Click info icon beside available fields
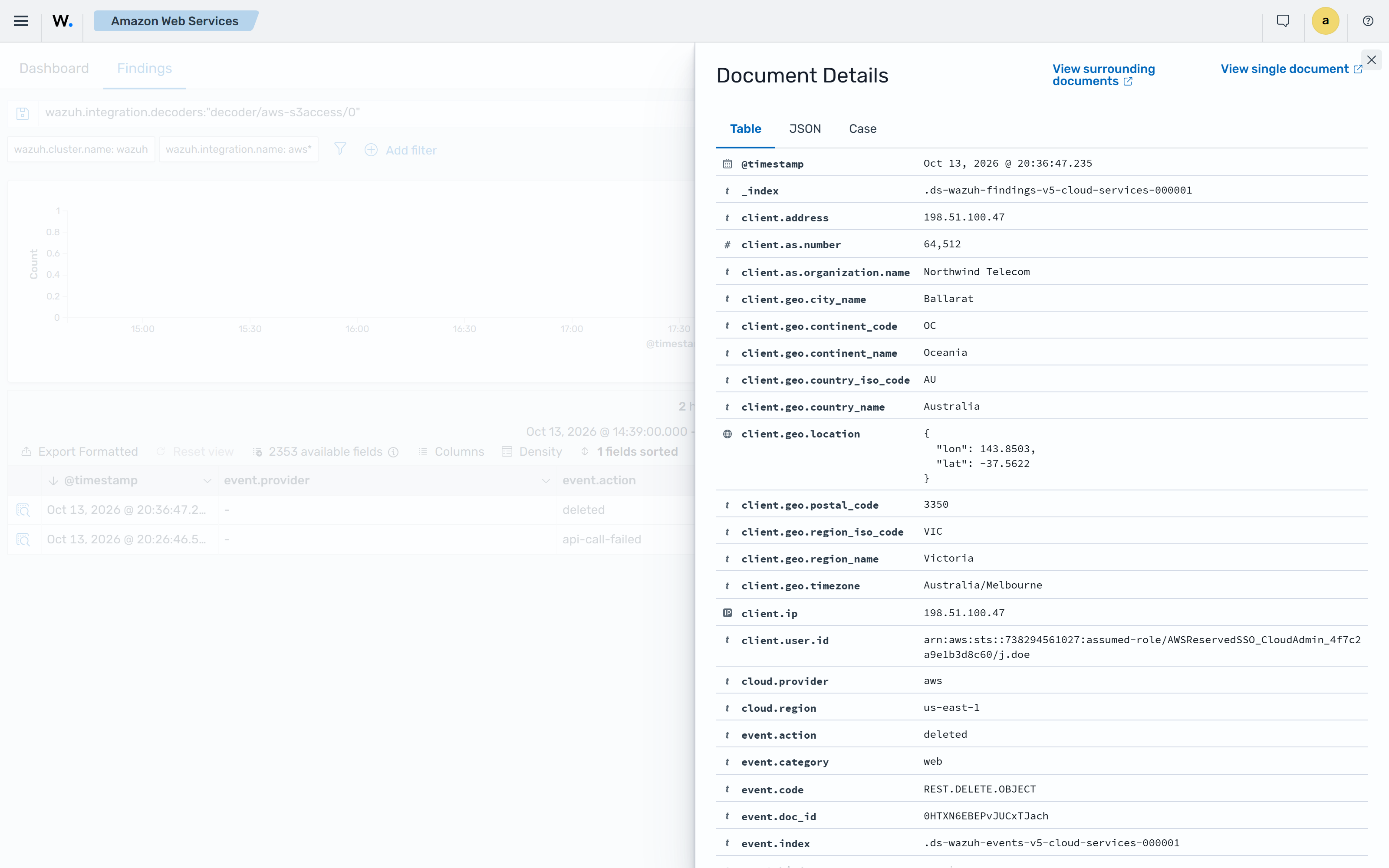This screenshot has width=1389, height=868. point(393,452)
